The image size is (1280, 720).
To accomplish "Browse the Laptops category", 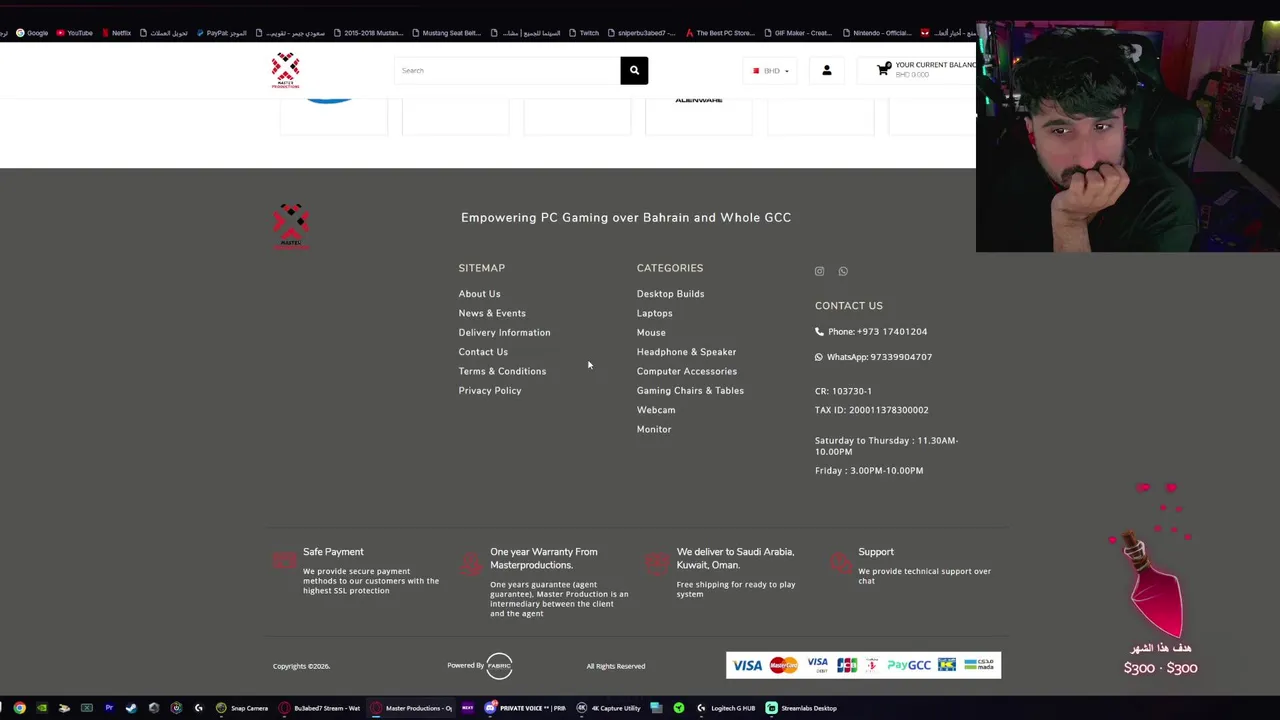I will point(654,313).
